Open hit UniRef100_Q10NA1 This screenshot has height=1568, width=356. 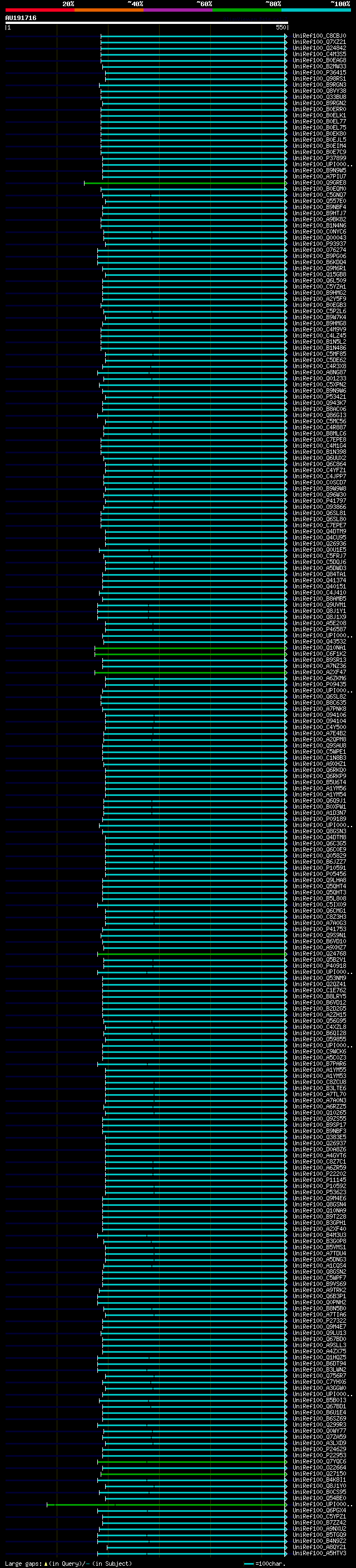[319, 647]
